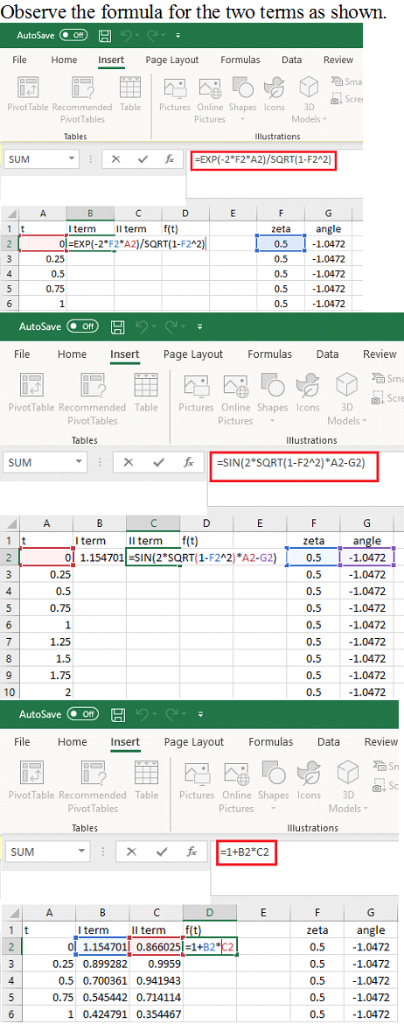Cancel formula entry in the =1+B2*C2 window
Viewport: 404px width, 1024px height.
click(131, 852)
